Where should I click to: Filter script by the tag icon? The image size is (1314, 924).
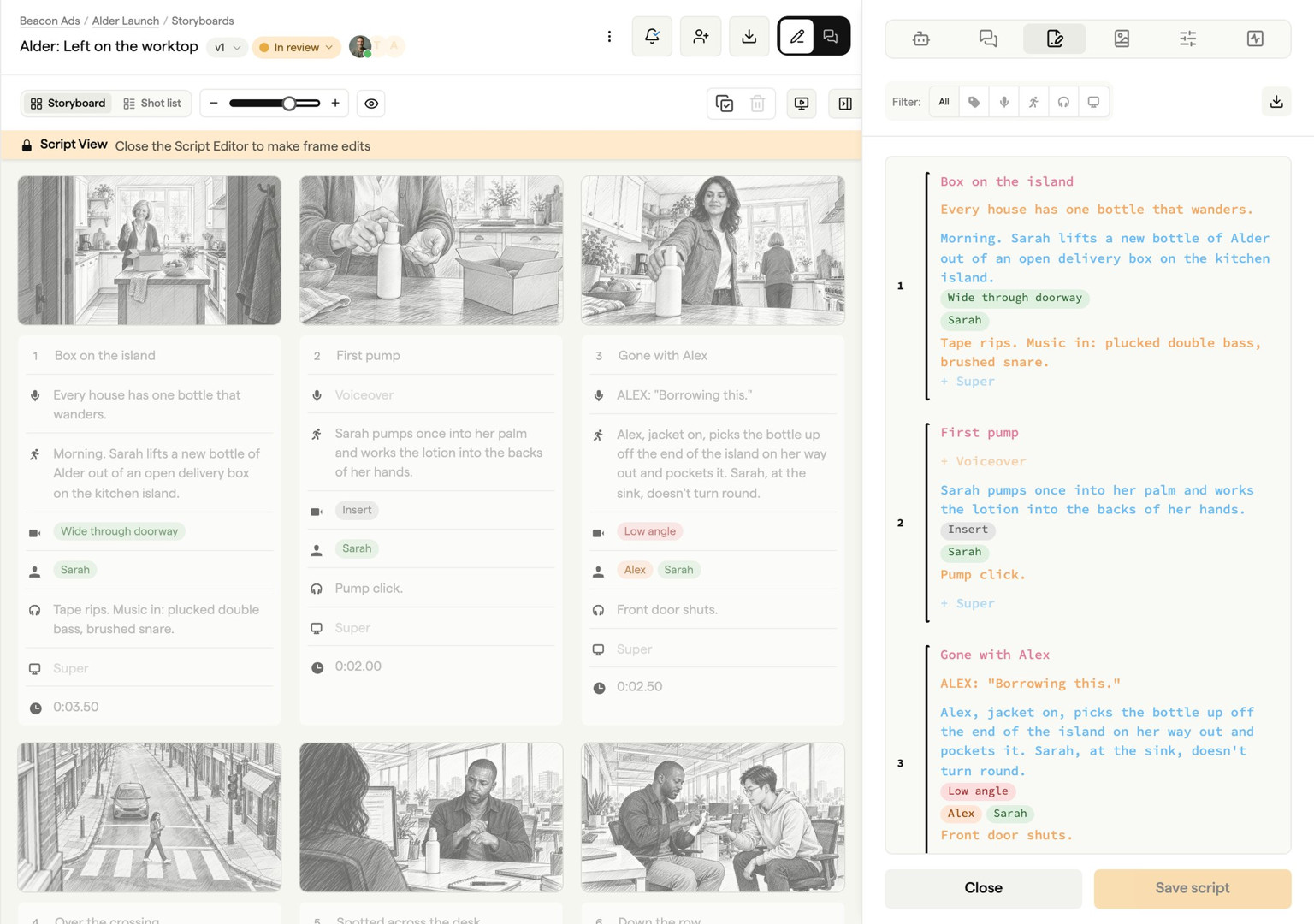pos(974,102)
